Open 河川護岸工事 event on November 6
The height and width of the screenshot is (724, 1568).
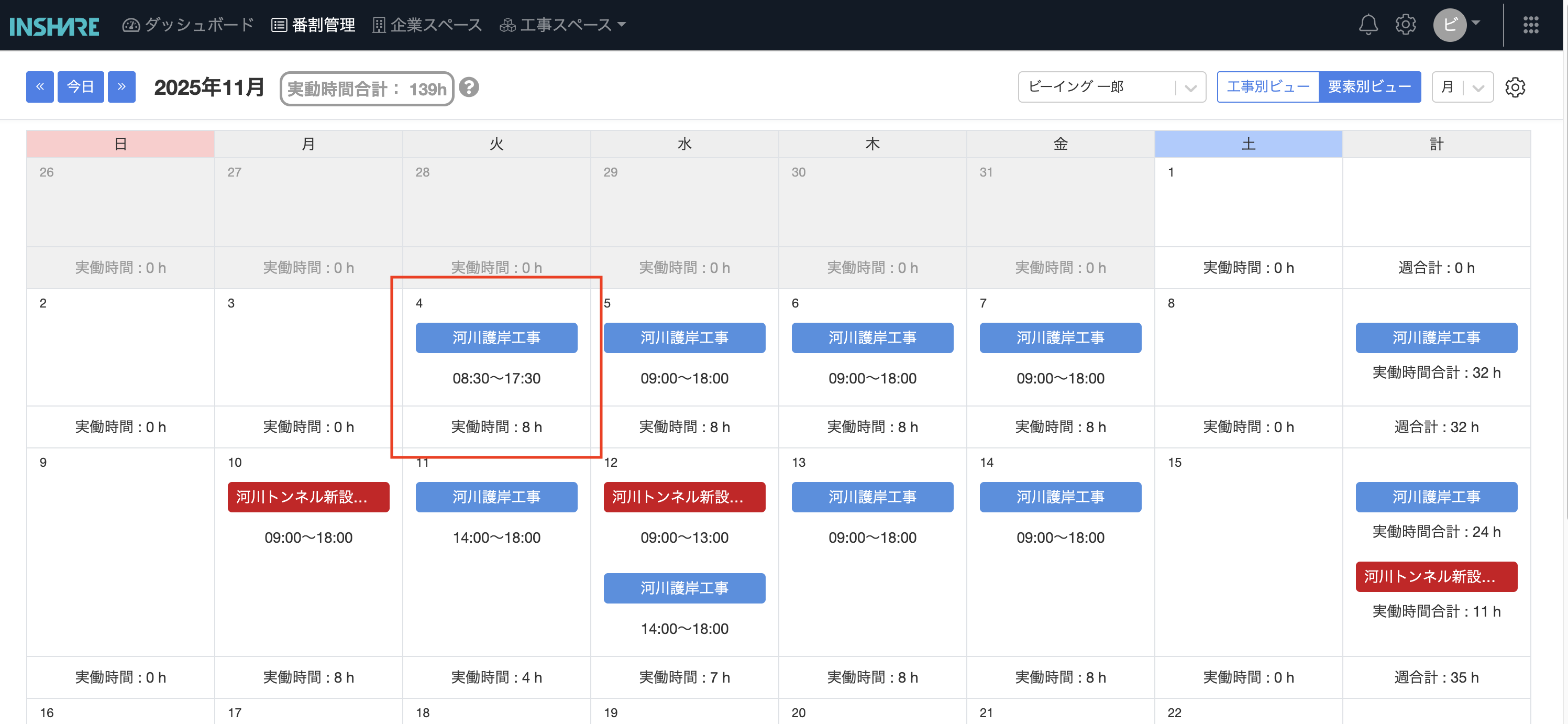tap(873, 338)
